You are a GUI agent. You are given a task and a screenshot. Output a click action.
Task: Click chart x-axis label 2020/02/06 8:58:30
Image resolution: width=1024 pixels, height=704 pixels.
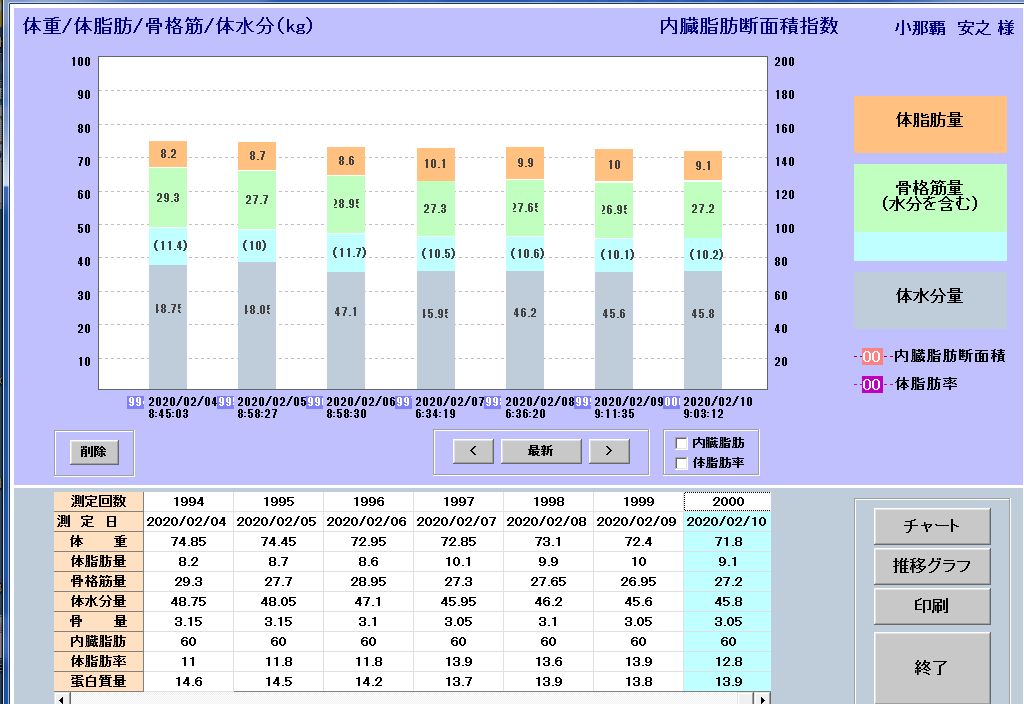360,408
